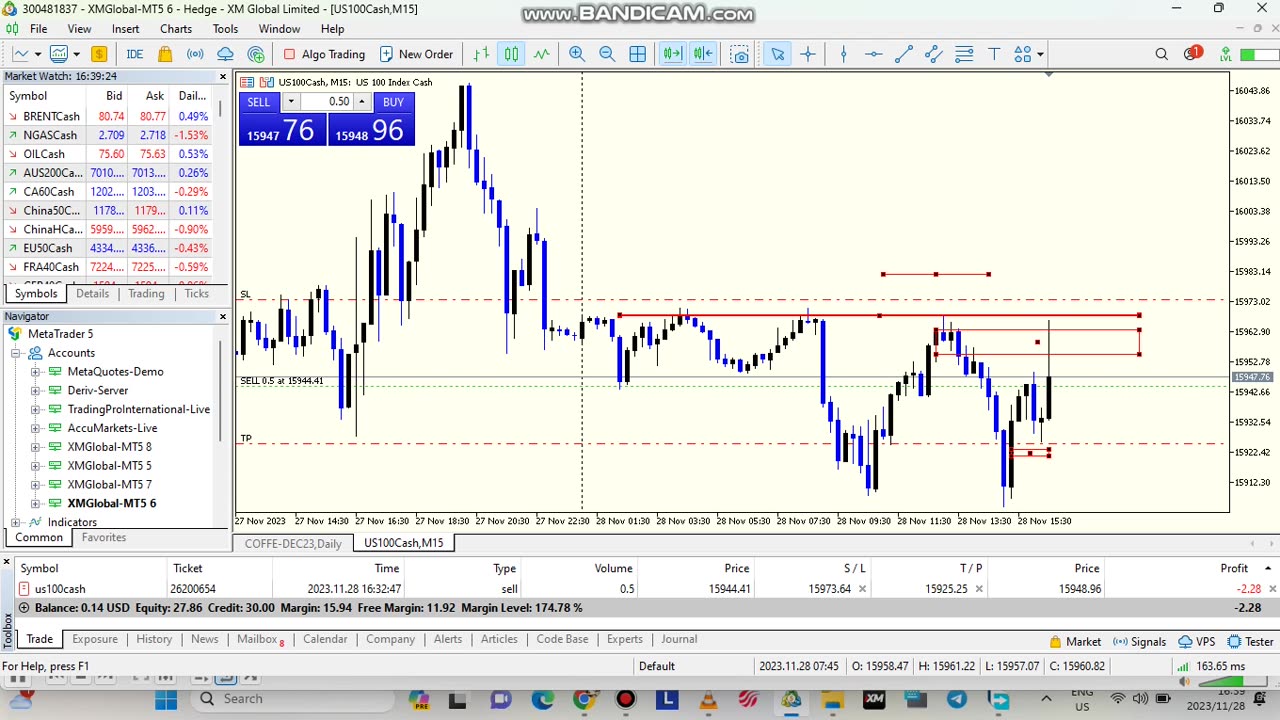Zoom out on the chart
The height and width of the screenshot is (720, 1280).
[x=607, y=54]
